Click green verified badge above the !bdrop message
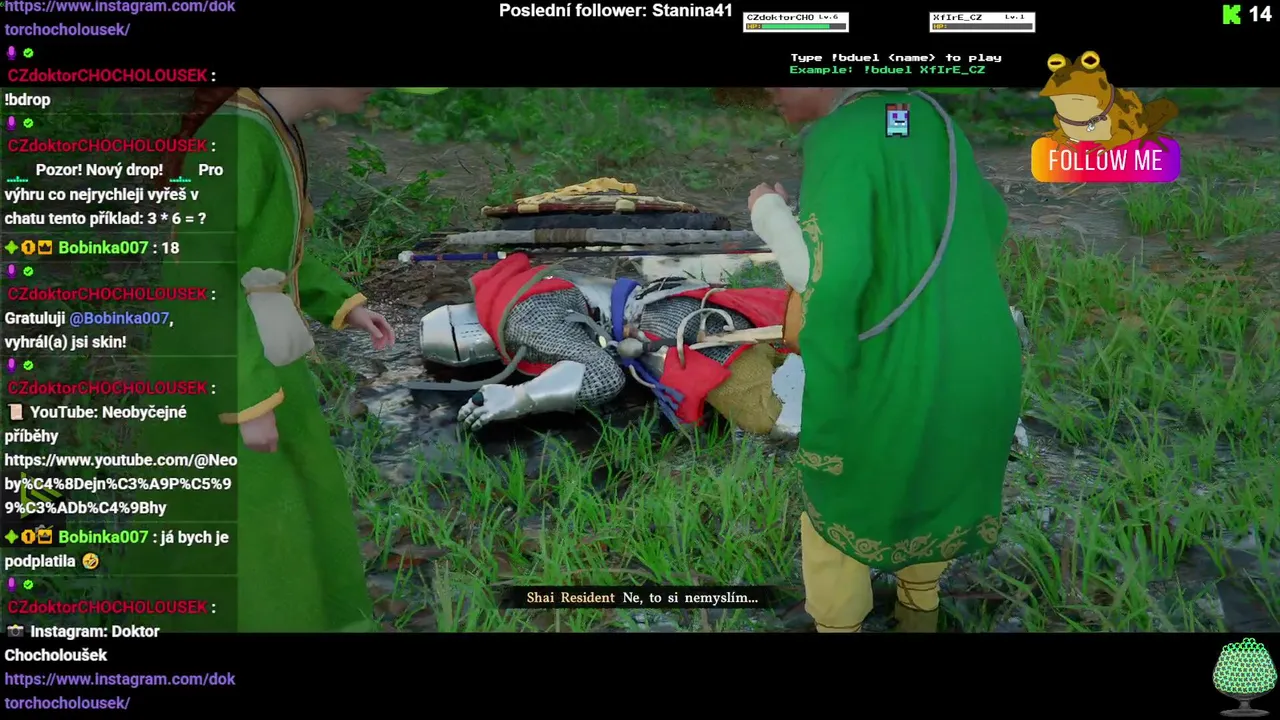 pyautogui.click(x=28, y=53)
